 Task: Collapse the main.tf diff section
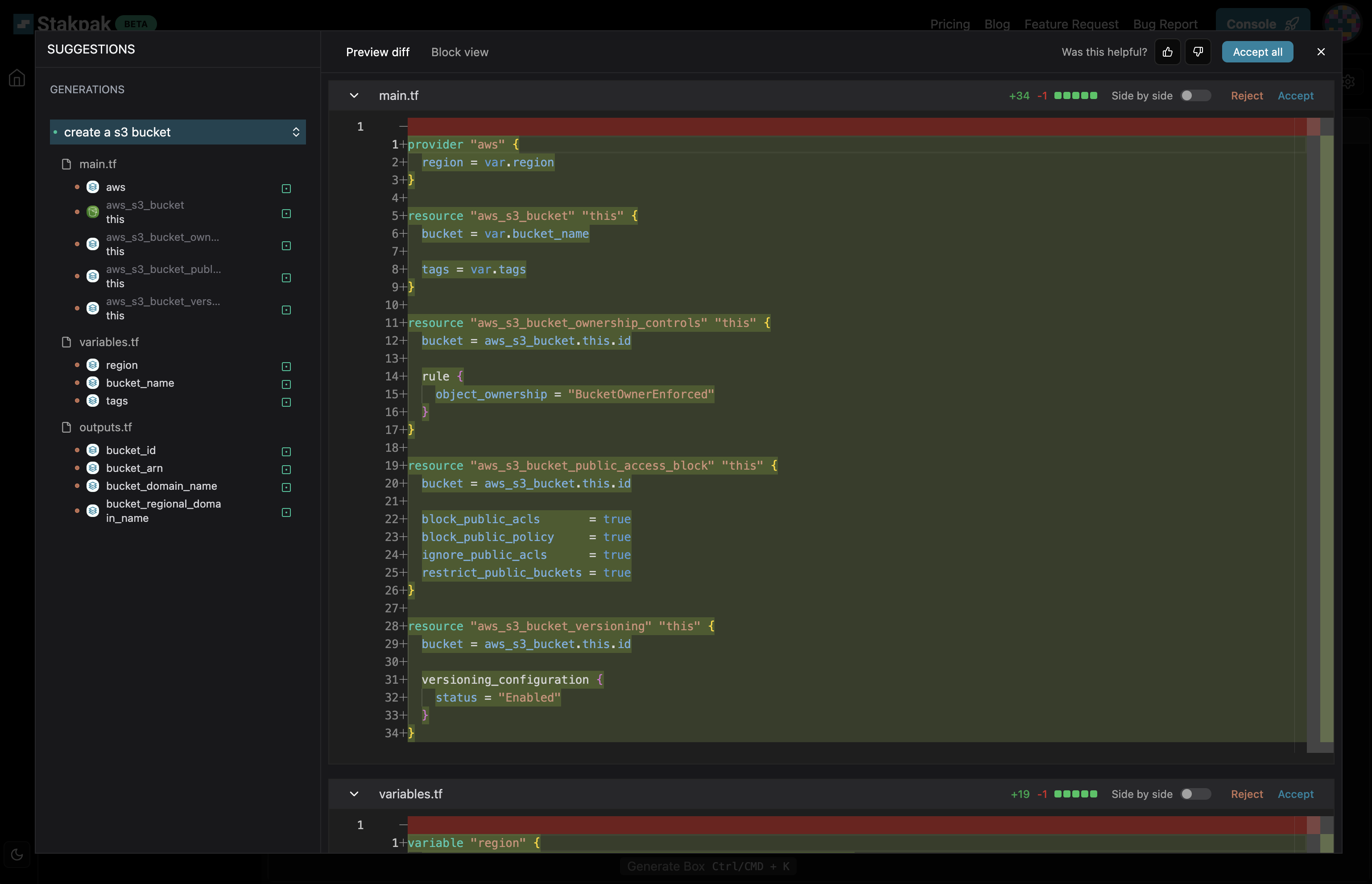(x=354, y=96)
